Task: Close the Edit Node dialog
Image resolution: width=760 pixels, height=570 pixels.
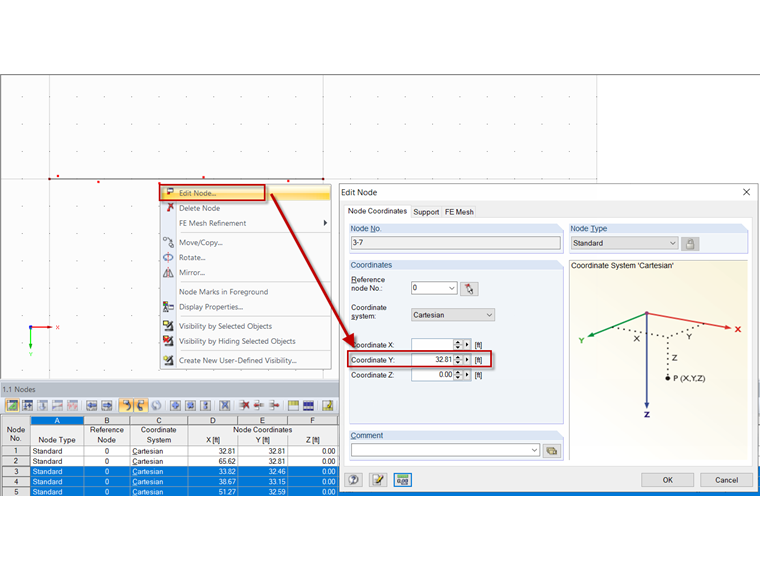Action: (x=746, y=192)
